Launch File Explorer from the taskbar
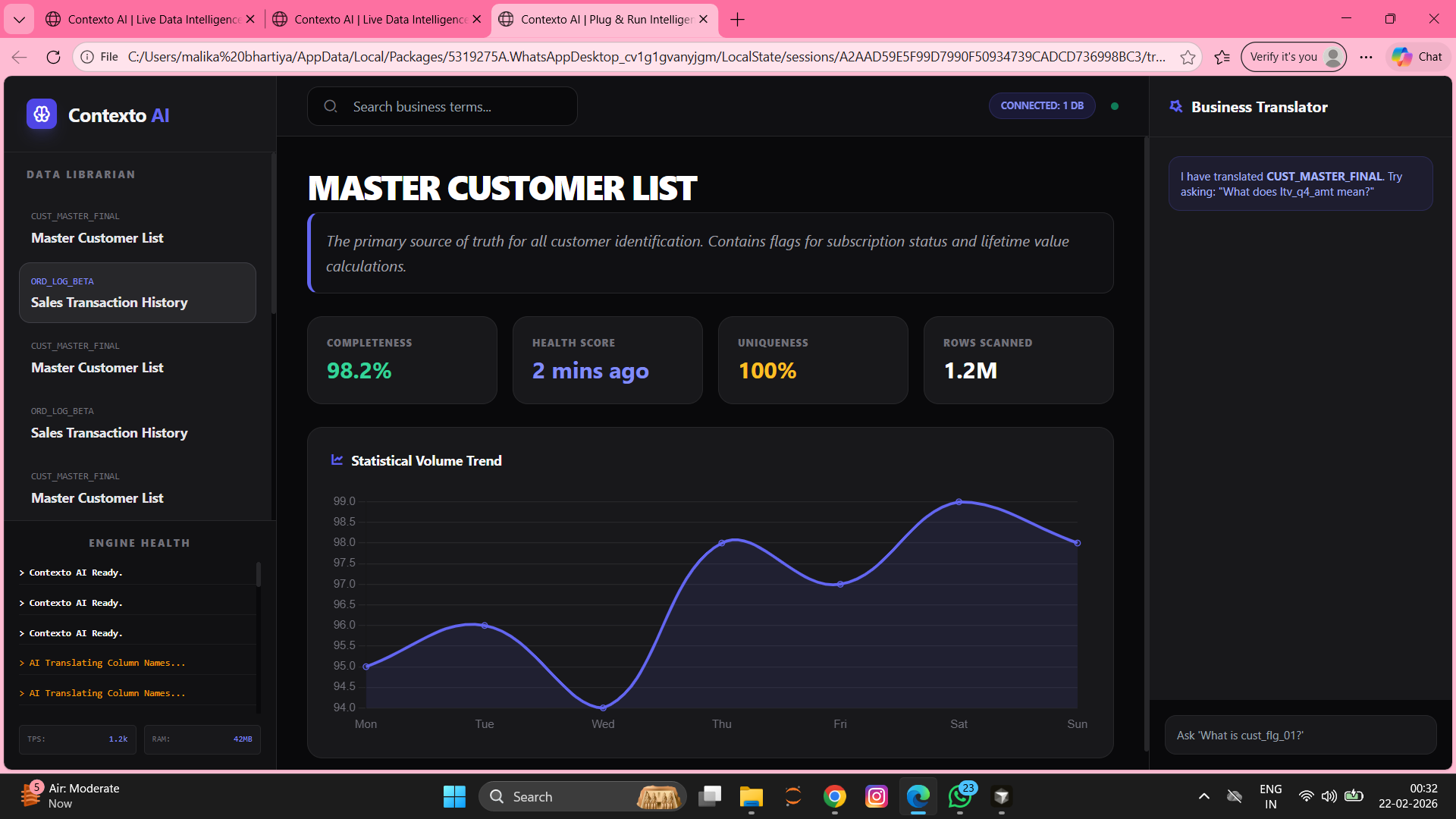 coord(752,796)
